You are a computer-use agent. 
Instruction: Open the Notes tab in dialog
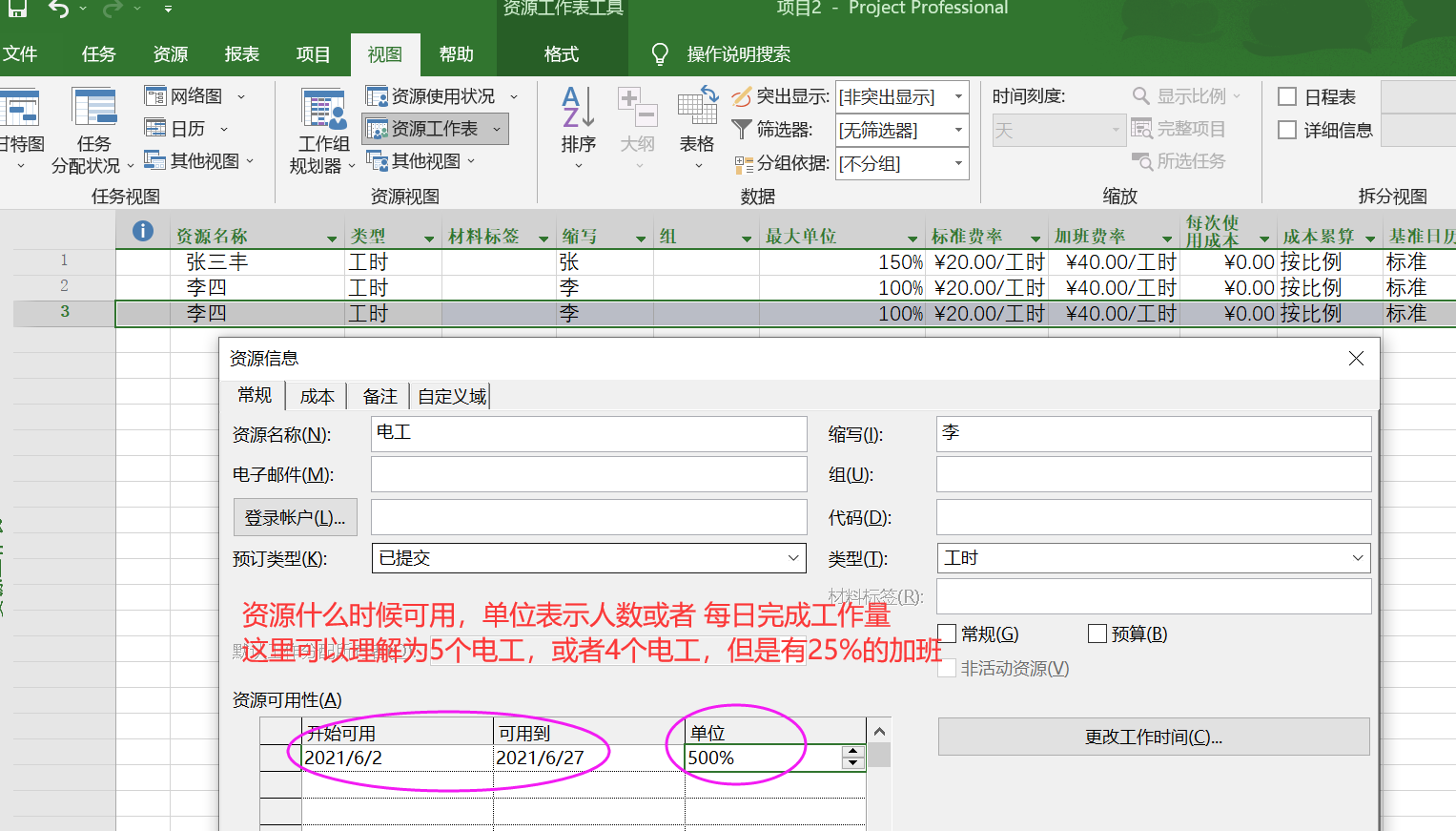379,397
